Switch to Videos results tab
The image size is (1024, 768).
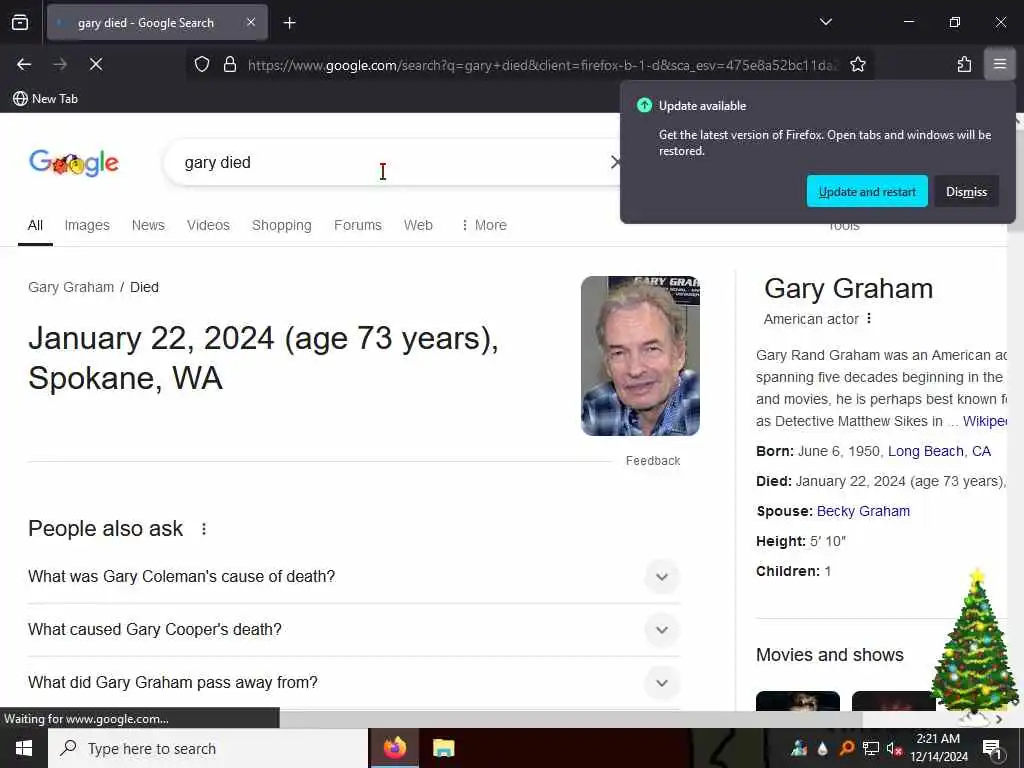[208, 225]
